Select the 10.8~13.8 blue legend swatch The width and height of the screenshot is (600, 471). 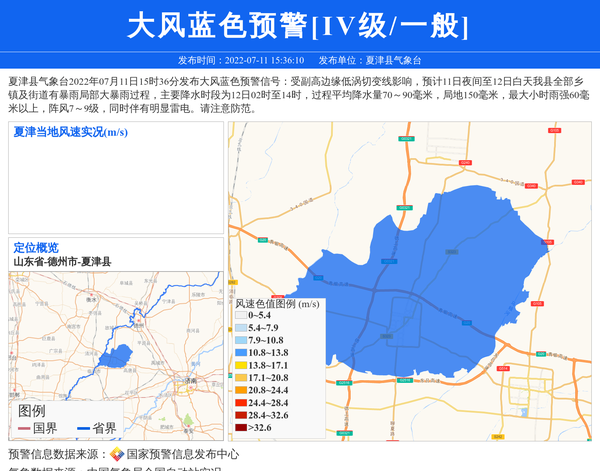240,353
